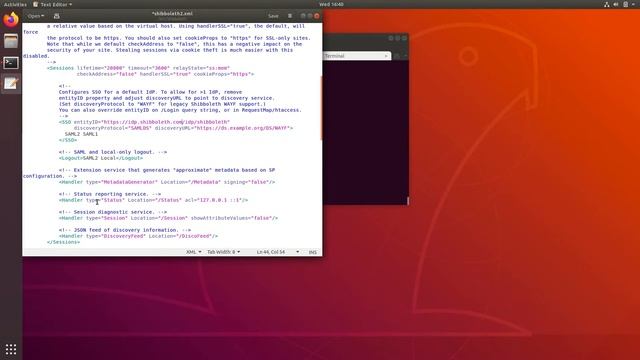This screenshot has height=360, width=640.
Task: Select the Text Editor dock icon
Action: [11, 84]
